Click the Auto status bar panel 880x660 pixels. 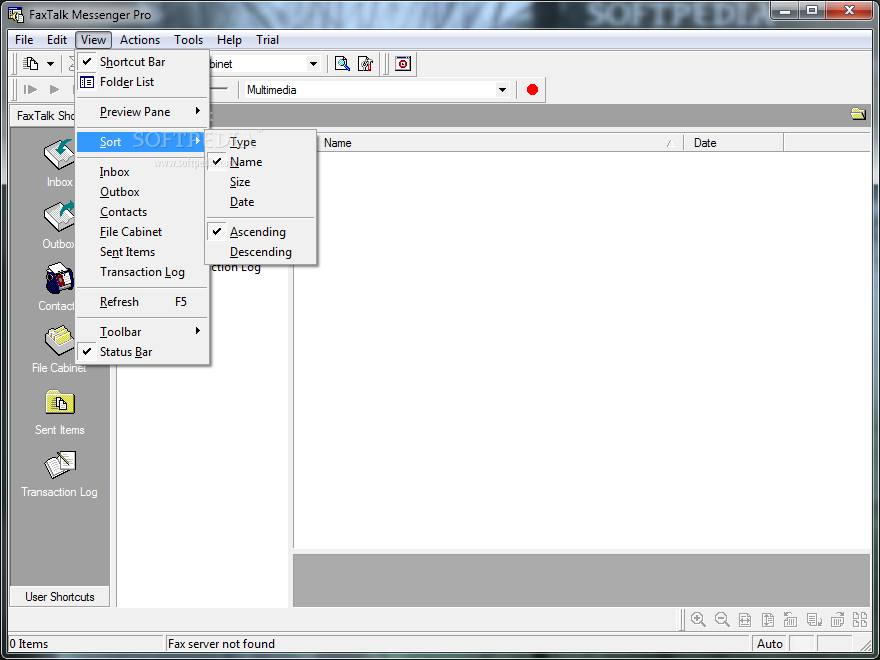(770, 644)
